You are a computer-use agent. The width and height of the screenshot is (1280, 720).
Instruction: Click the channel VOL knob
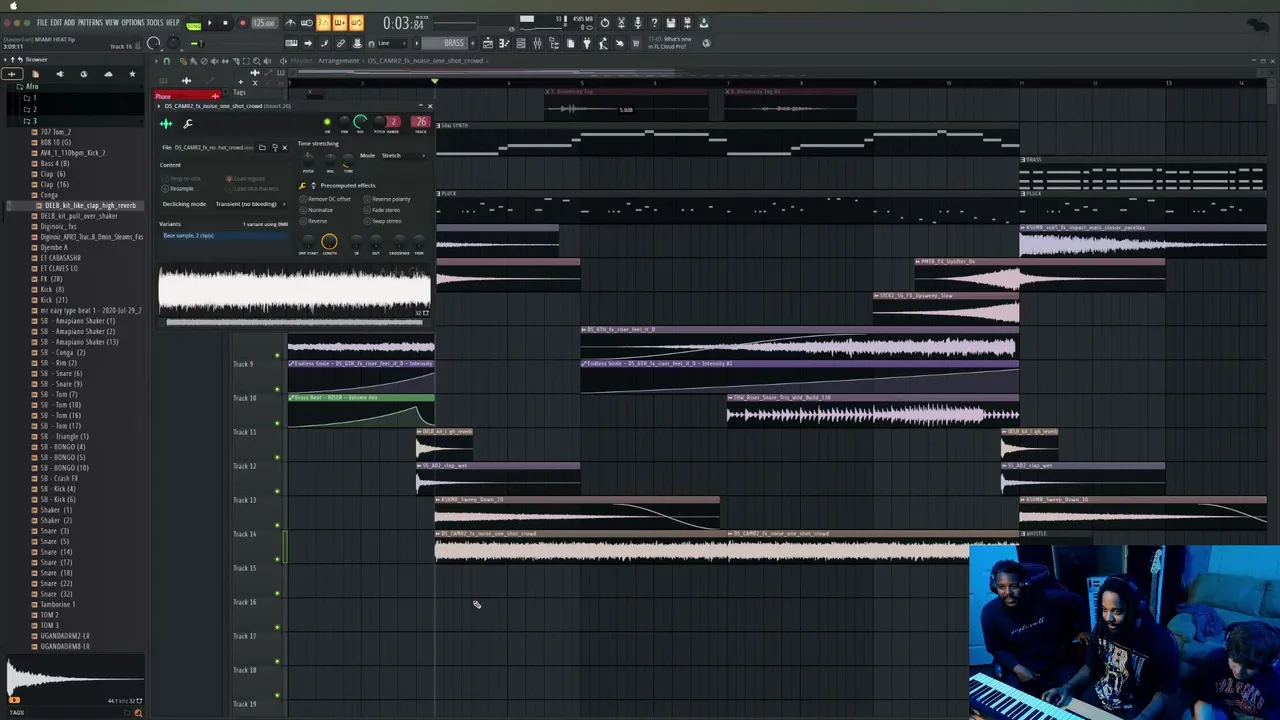pyautogui.click(x=360, y=122)
